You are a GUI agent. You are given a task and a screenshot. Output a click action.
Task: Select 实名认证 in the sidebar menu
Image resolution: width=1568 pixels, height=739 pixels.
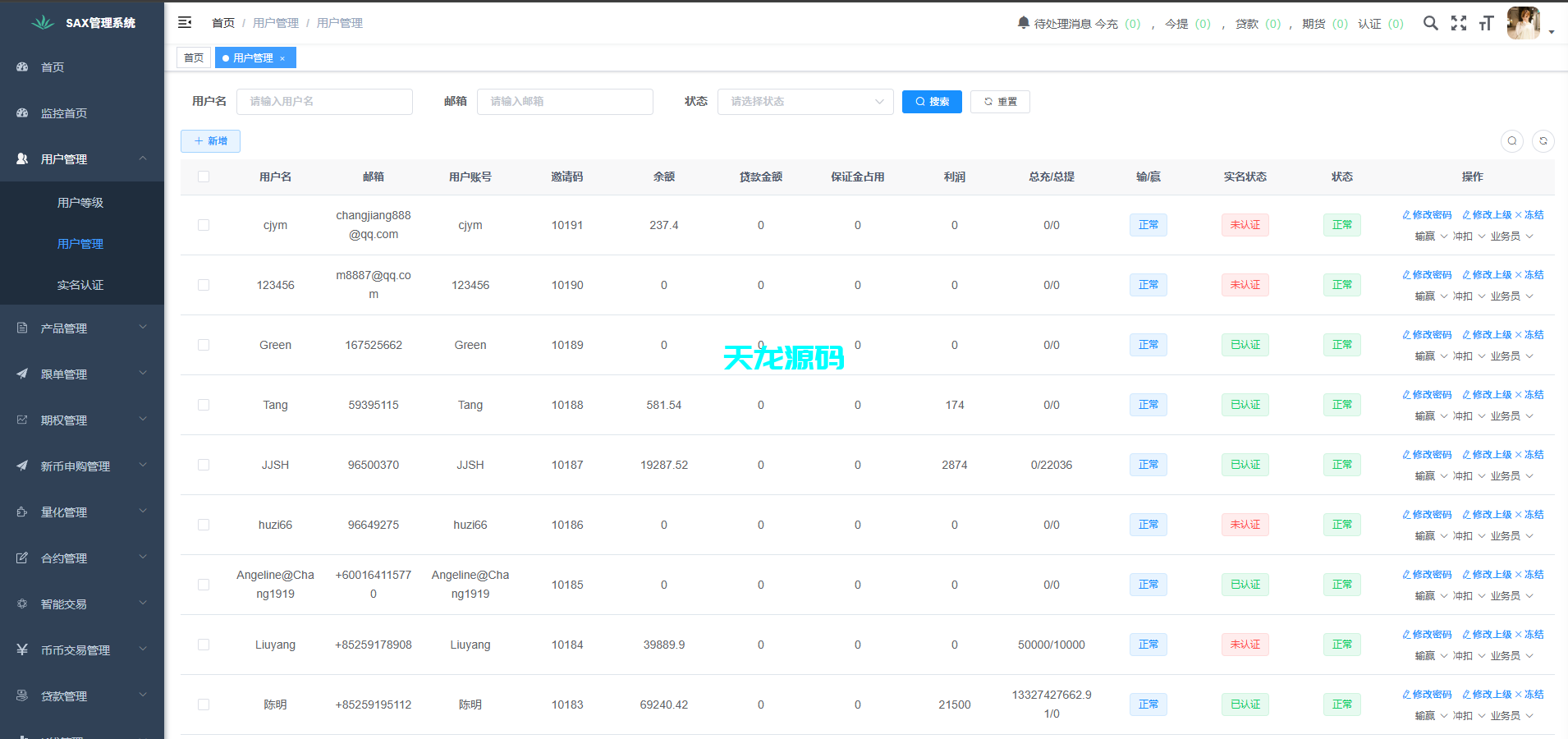(81, 285)
